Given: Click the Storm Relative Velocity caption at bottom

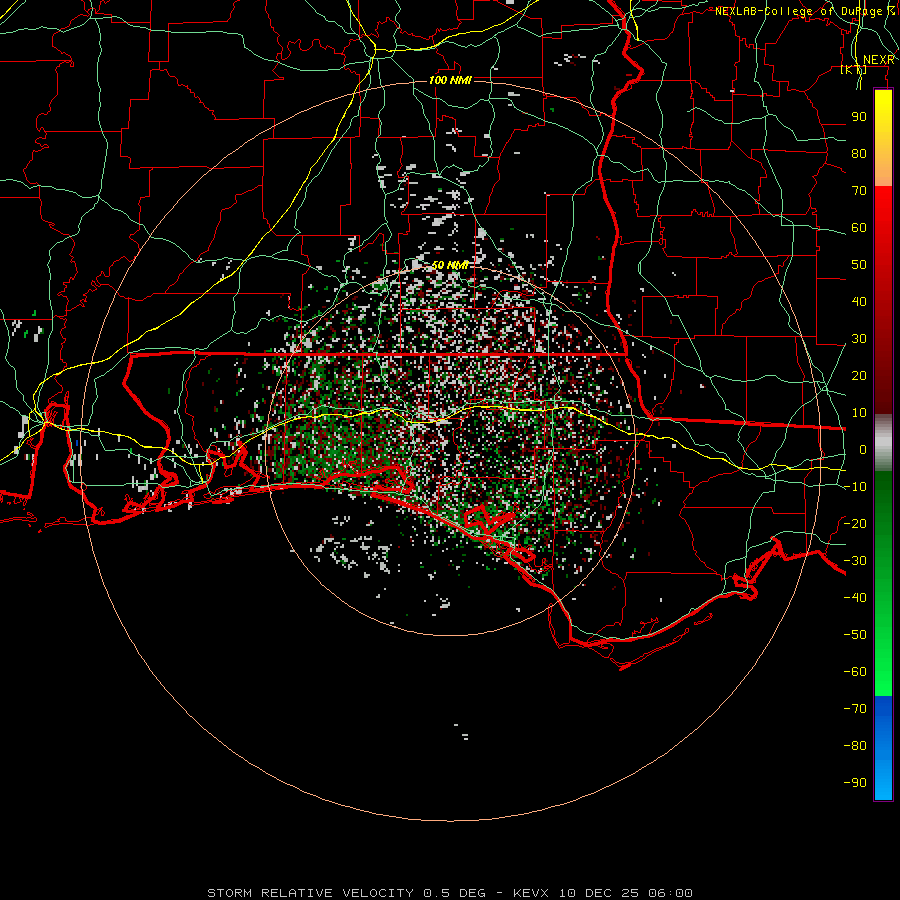Looking at the screenshot, I should pyautogui.click(x=449, y=893).
